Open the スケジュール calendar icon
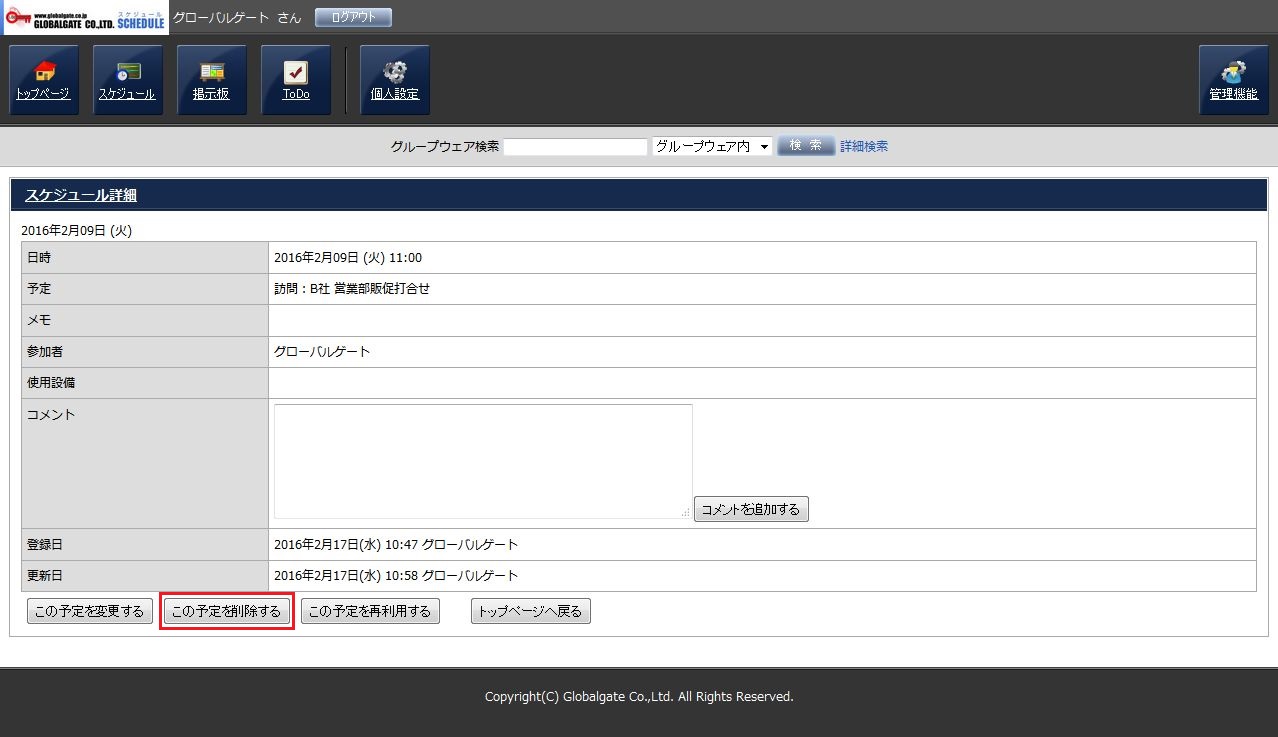Viewport: 1278px width, 737px height. [x=127, y=80]
